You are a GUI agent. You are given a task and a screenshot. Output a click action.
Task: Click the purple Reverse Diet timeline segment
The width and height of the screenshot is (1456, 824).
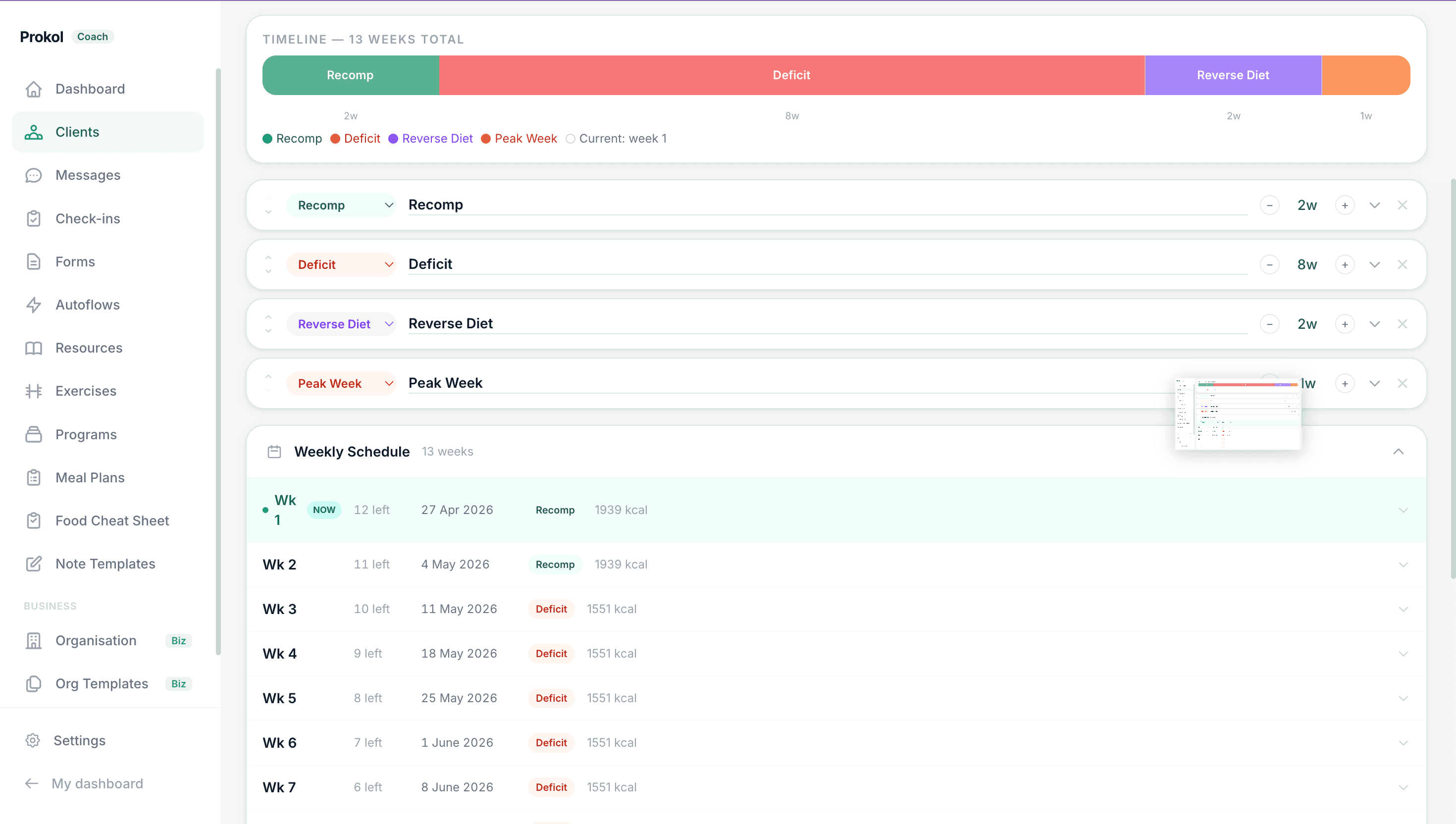(x=1233, y=75)
